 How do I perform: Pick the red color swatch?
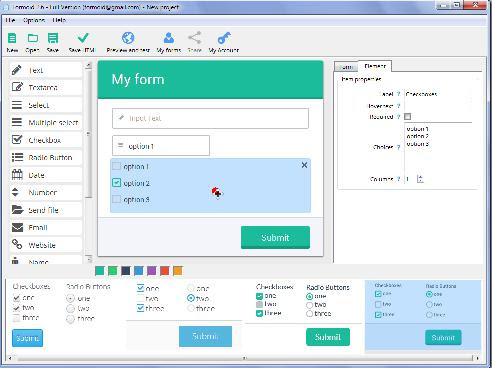point(165,271)
